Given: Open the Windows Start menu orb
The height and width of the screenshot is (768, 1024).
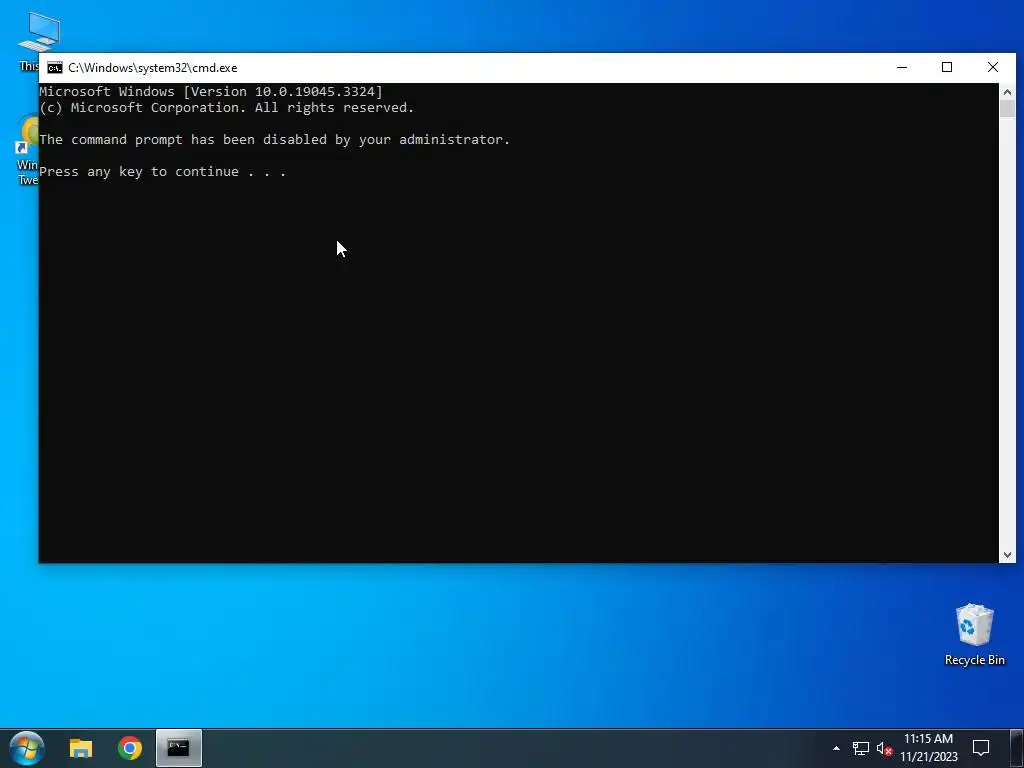Looking at the screenshot, I should (27, 748).
